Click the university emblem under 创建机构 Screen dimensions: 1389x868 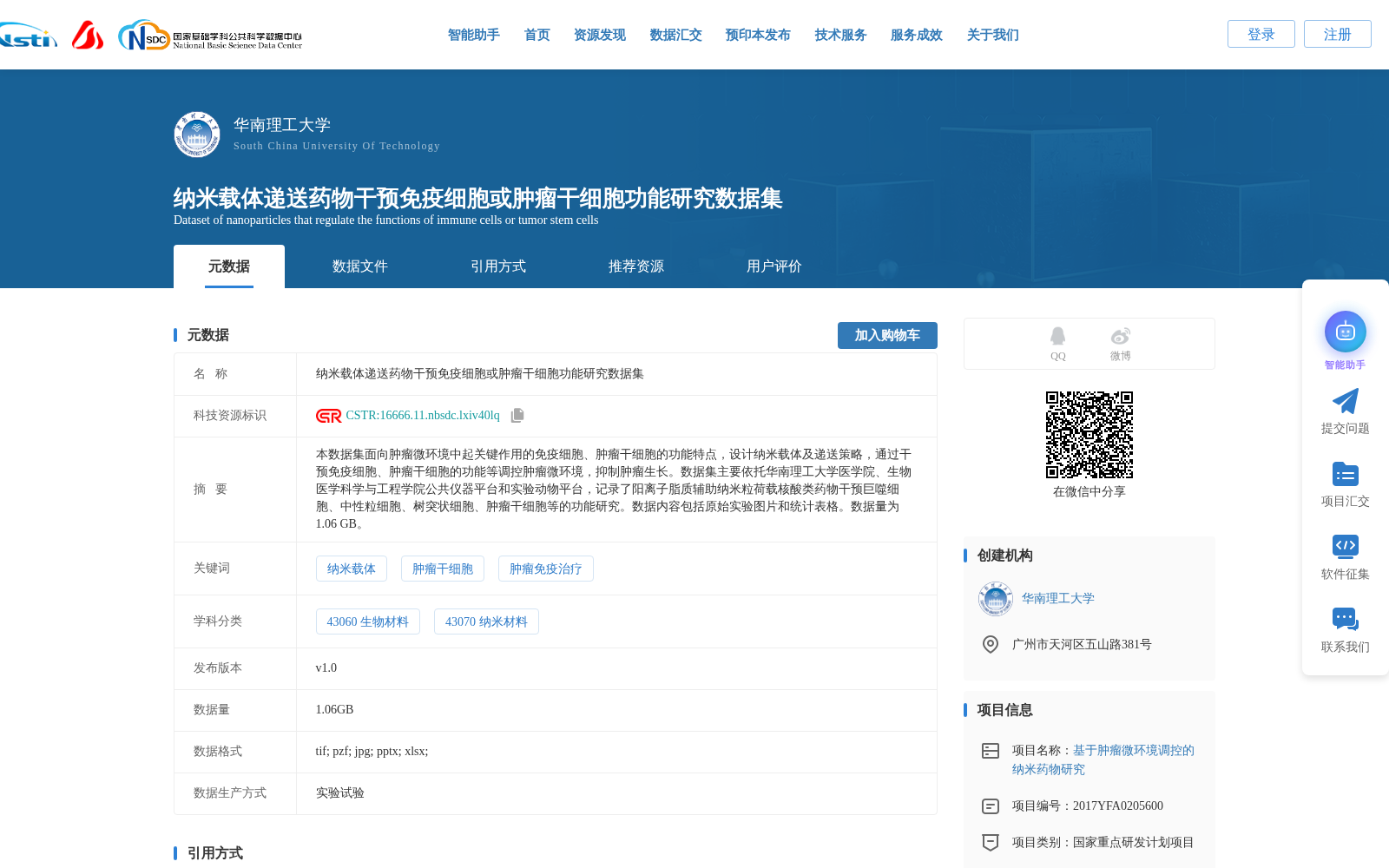pyautogui.click(x=996, y=599)
